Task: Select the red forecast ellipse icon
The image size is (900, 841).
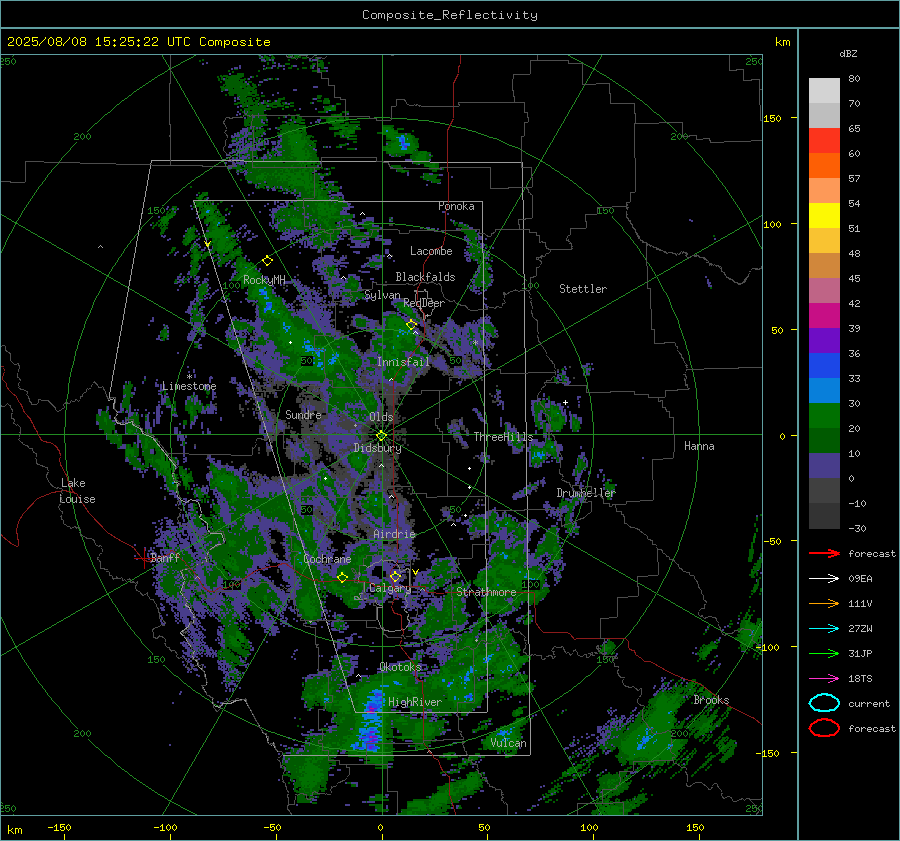Action: [824, 728]
